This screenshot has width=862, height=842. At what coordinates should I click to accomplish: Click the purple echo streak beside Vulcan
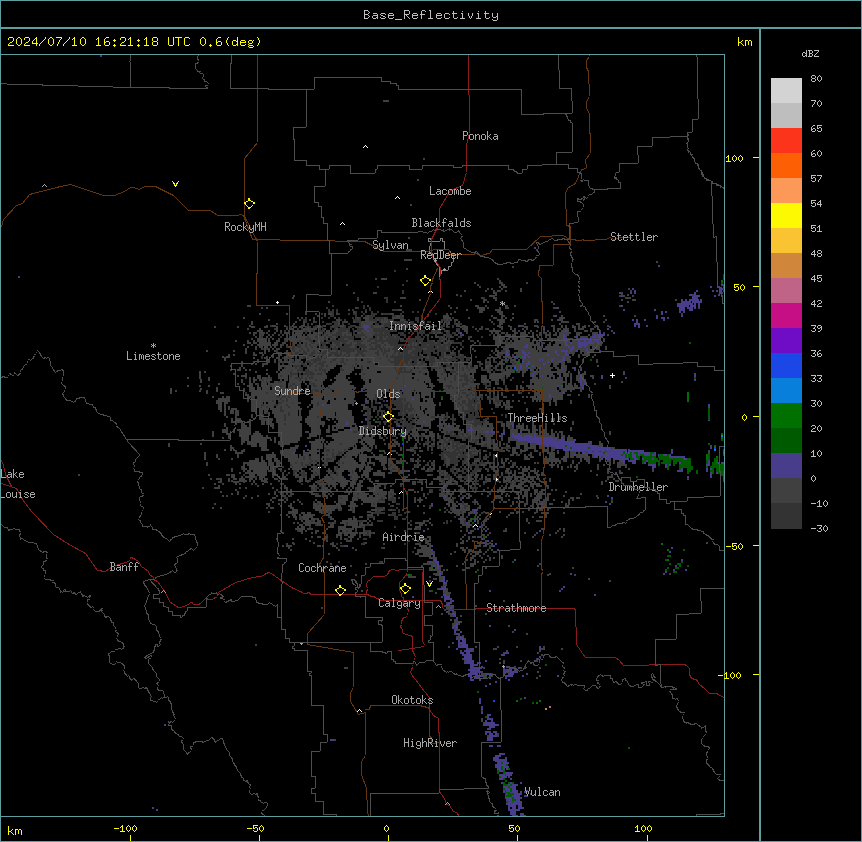[509, 783]
